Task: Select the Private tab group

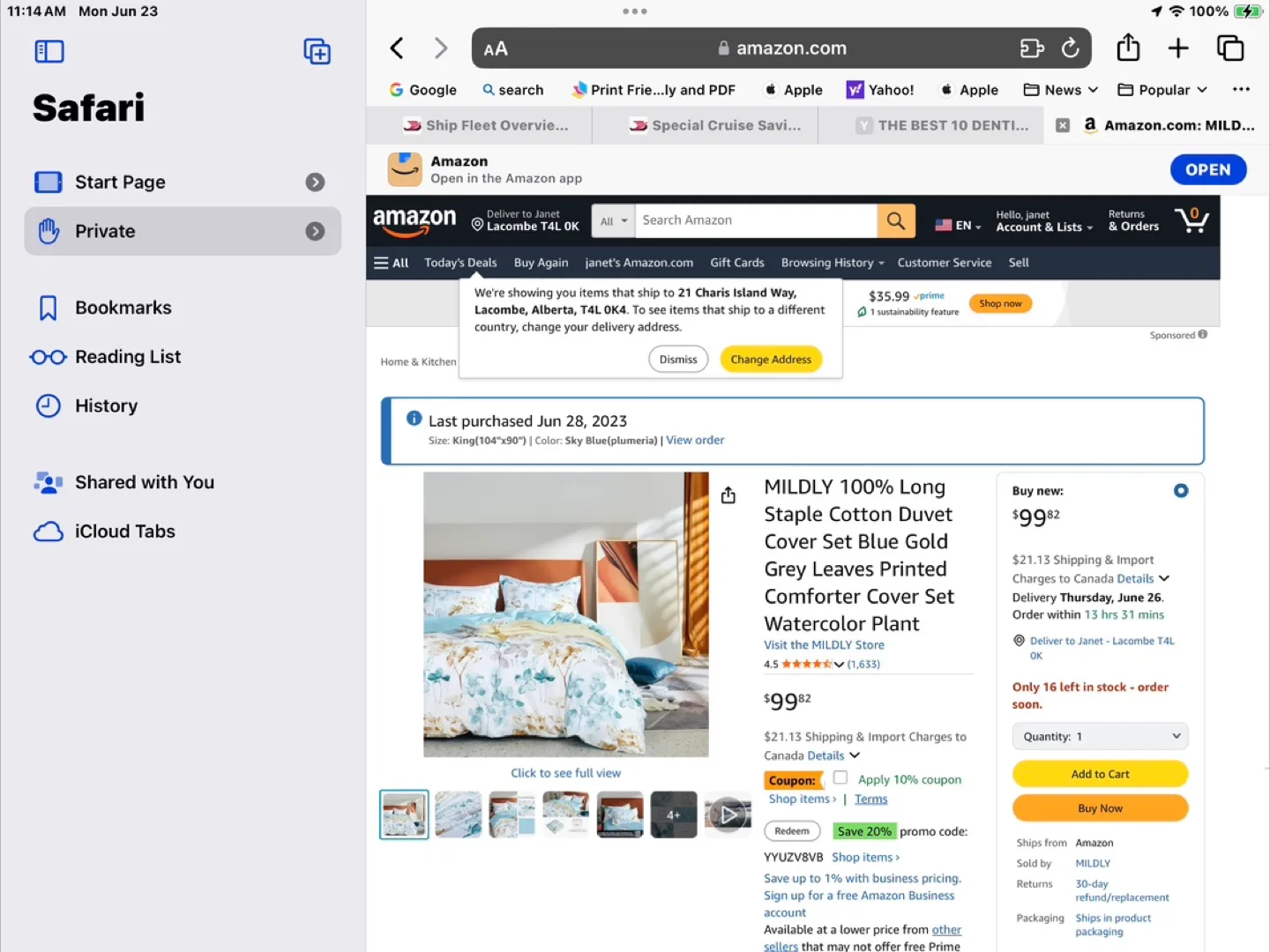Action: tap(183, 231)
